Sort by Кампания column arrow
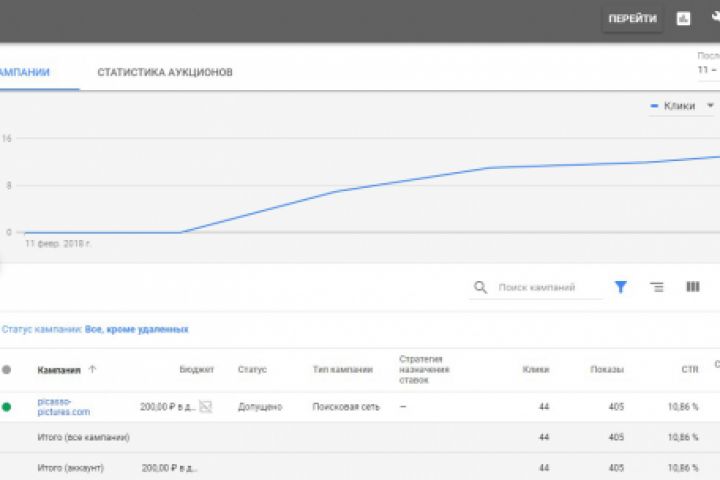Image resolution: width=720 pixels, height=480 pixels. click(x=93, y=369)
